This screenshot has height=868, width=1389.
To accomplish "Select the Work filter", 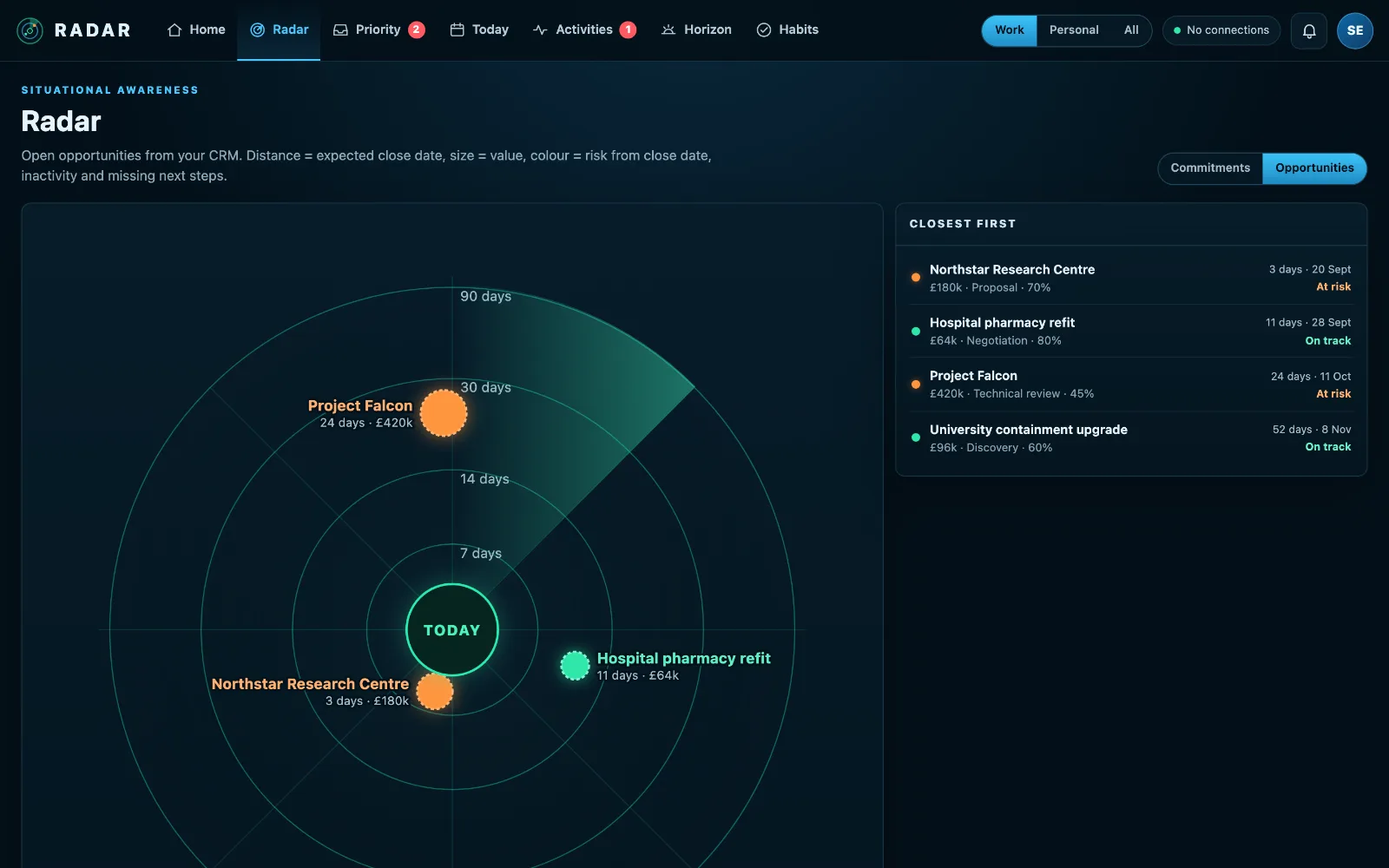I will pos(1010,30).
